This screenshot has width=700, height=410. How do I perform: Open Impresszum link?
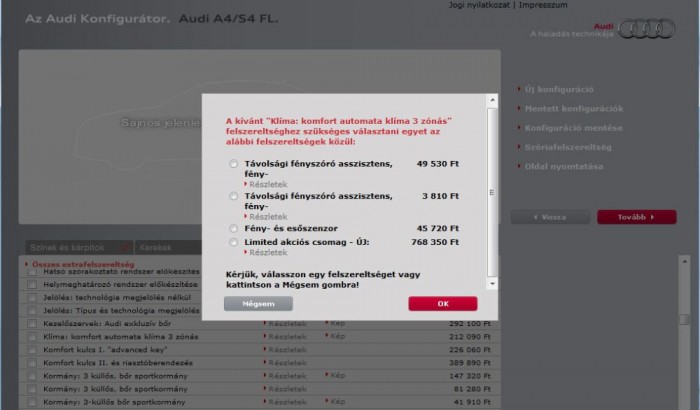[x=543, y=5]
